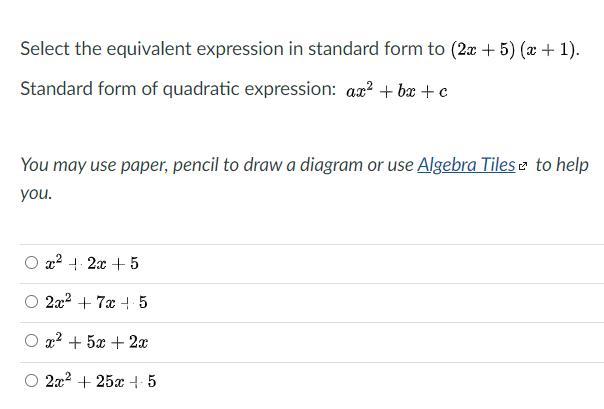Viewport: 604px width, 409px height.
Task: Pick the 2x² + 25x + 5 radio button
Action: (32, 381)
